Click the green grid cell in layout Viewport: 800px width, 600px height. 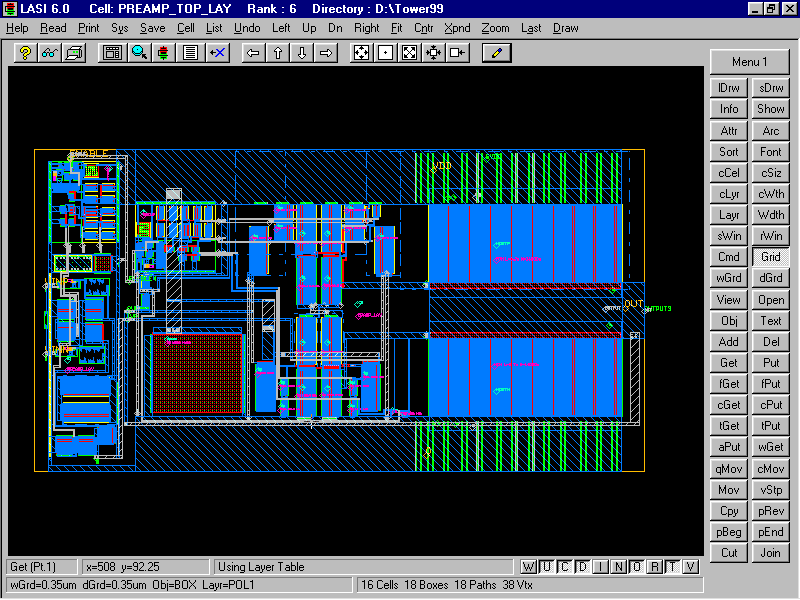pos(198,374)
